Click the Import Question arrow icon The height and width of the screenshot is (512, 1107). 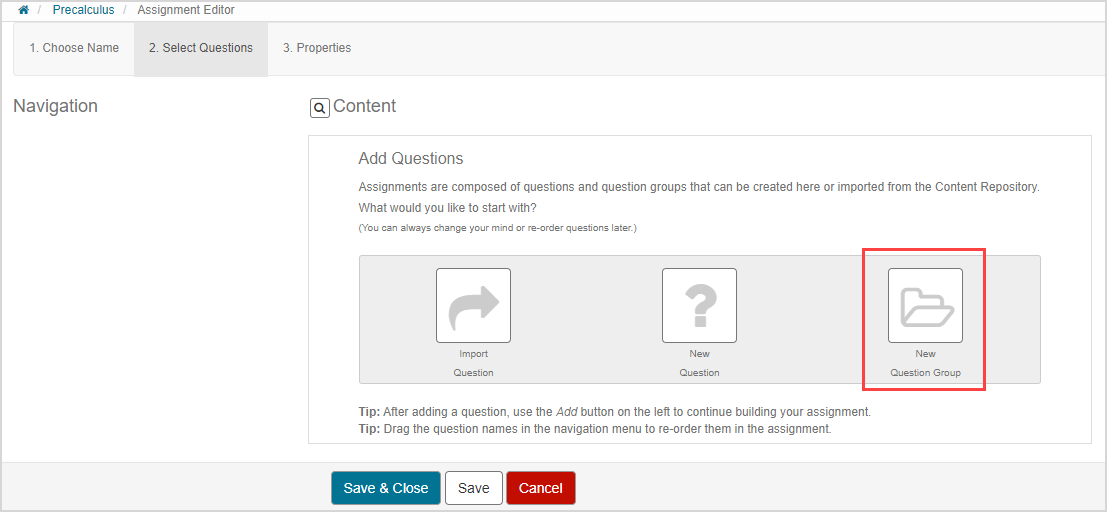pyautogui.click(x=473, y=306)
